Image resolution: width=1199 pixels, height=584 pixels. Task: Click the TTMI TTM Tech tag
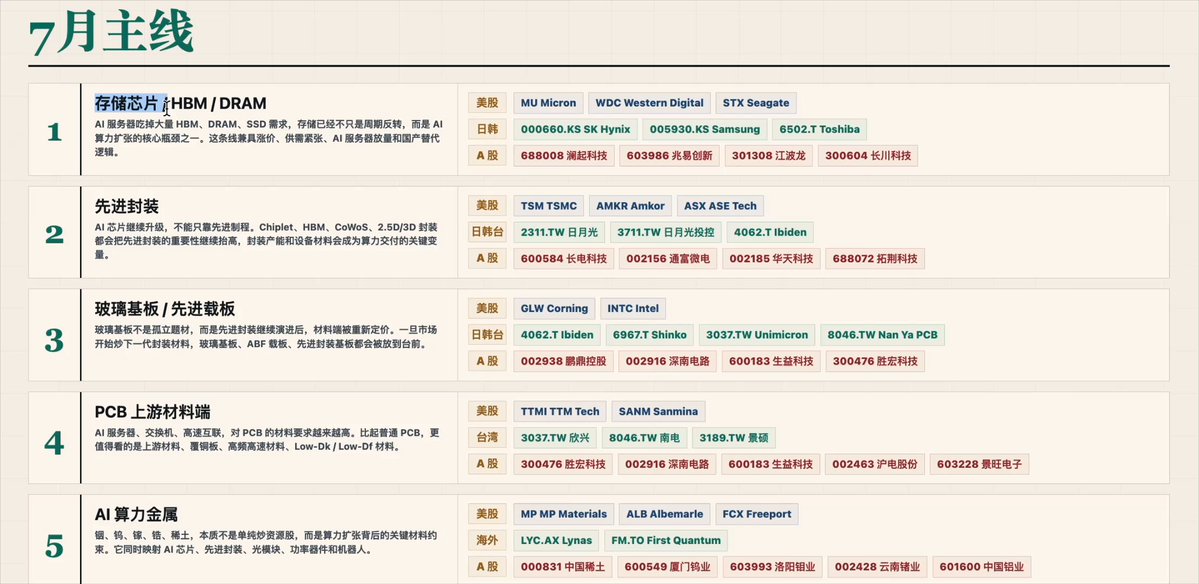click(560, 411)
